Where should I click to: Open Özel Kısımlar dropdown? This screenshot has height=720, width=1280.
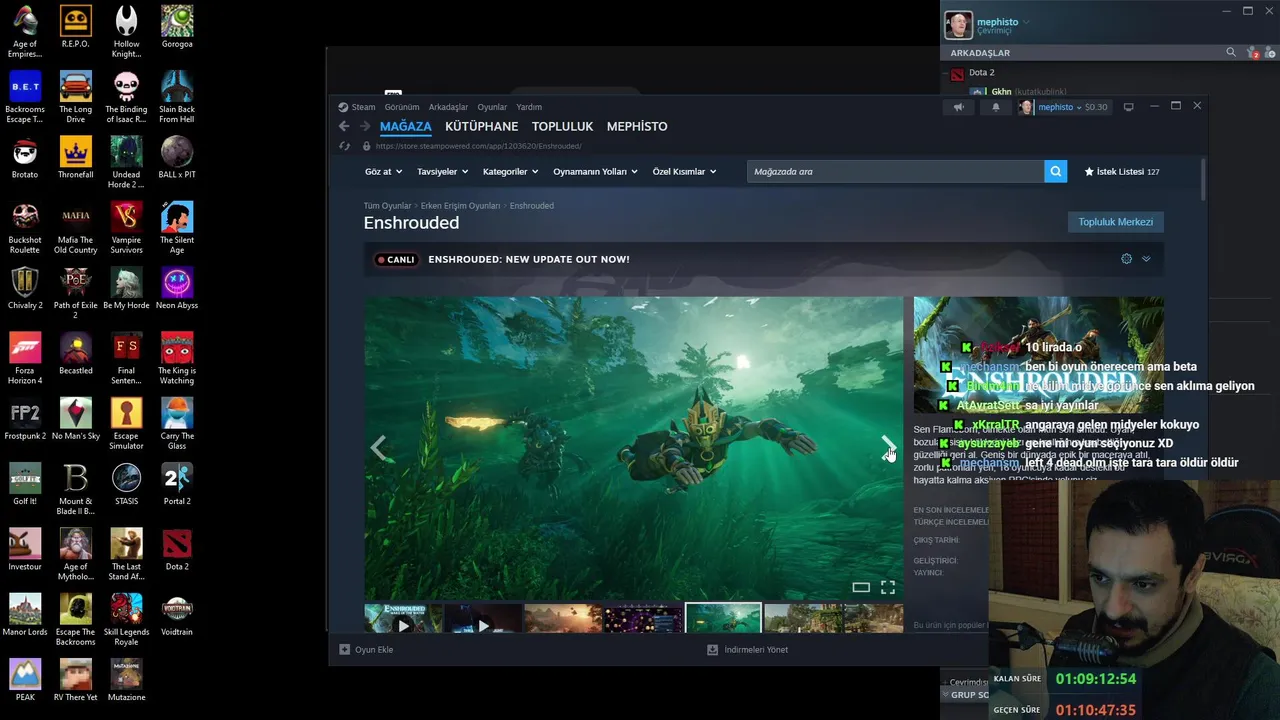coord(684,171)
